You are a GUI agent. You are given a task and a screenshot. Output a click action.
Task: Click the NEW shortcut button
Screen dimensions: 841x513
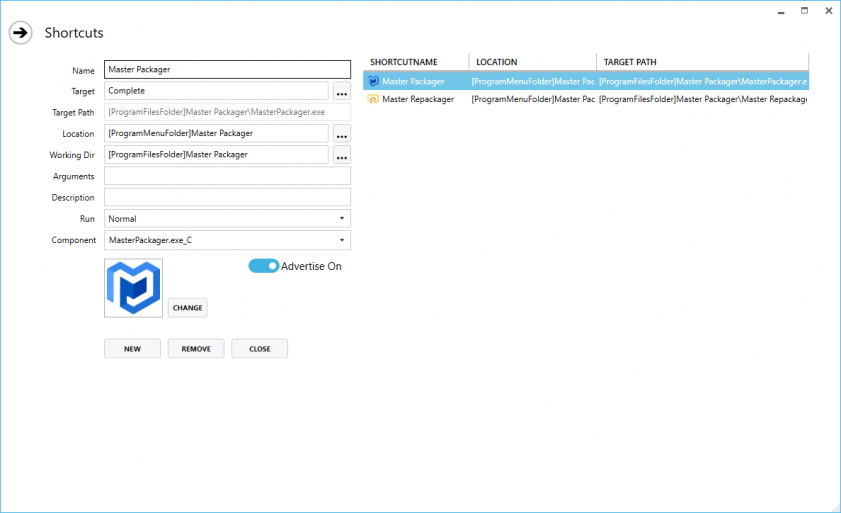click(x=132, y=349)
